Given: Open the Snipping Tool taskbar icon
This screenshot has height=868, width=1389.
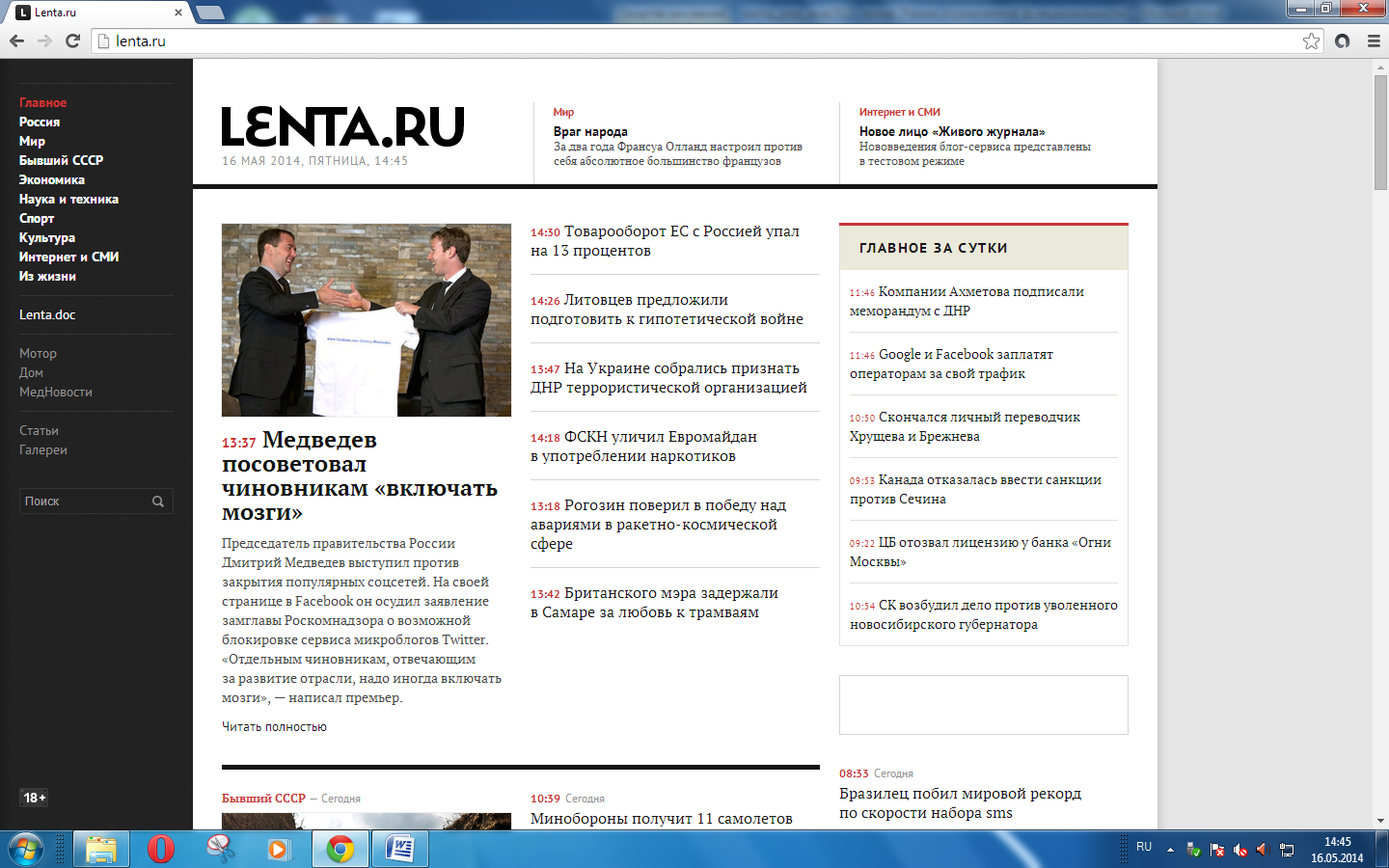Looking at the screenshot, I should tap(221, 849).
